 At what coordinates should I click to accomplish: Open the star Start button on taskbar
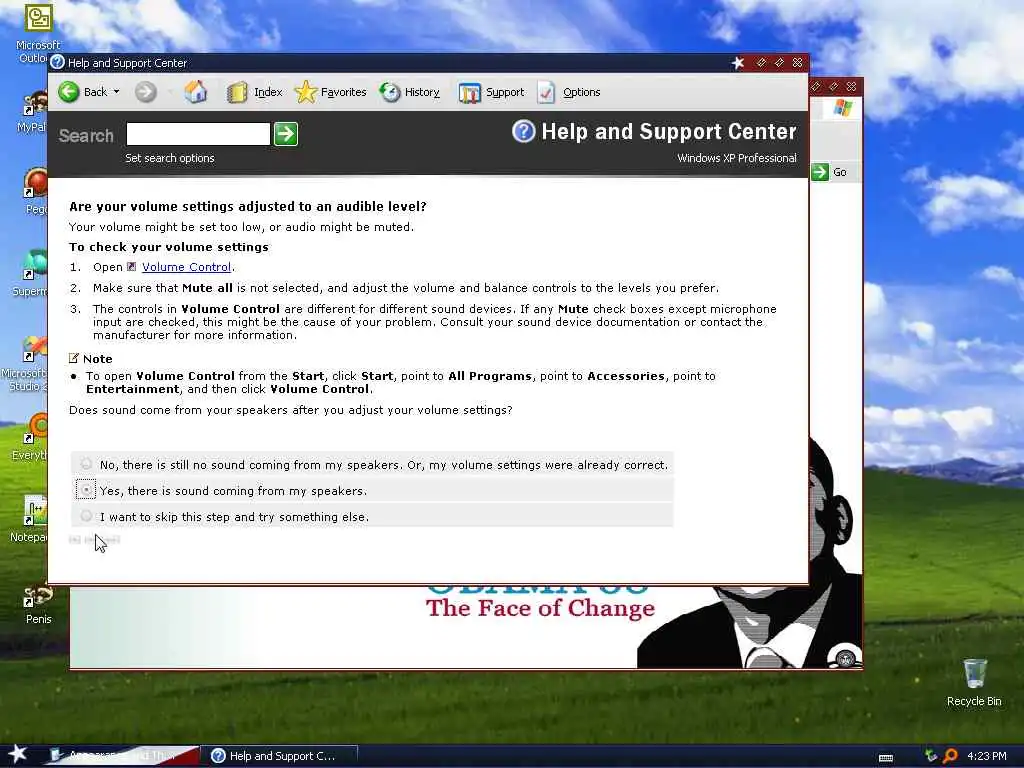pyautogui.click(x=16, y=754)
